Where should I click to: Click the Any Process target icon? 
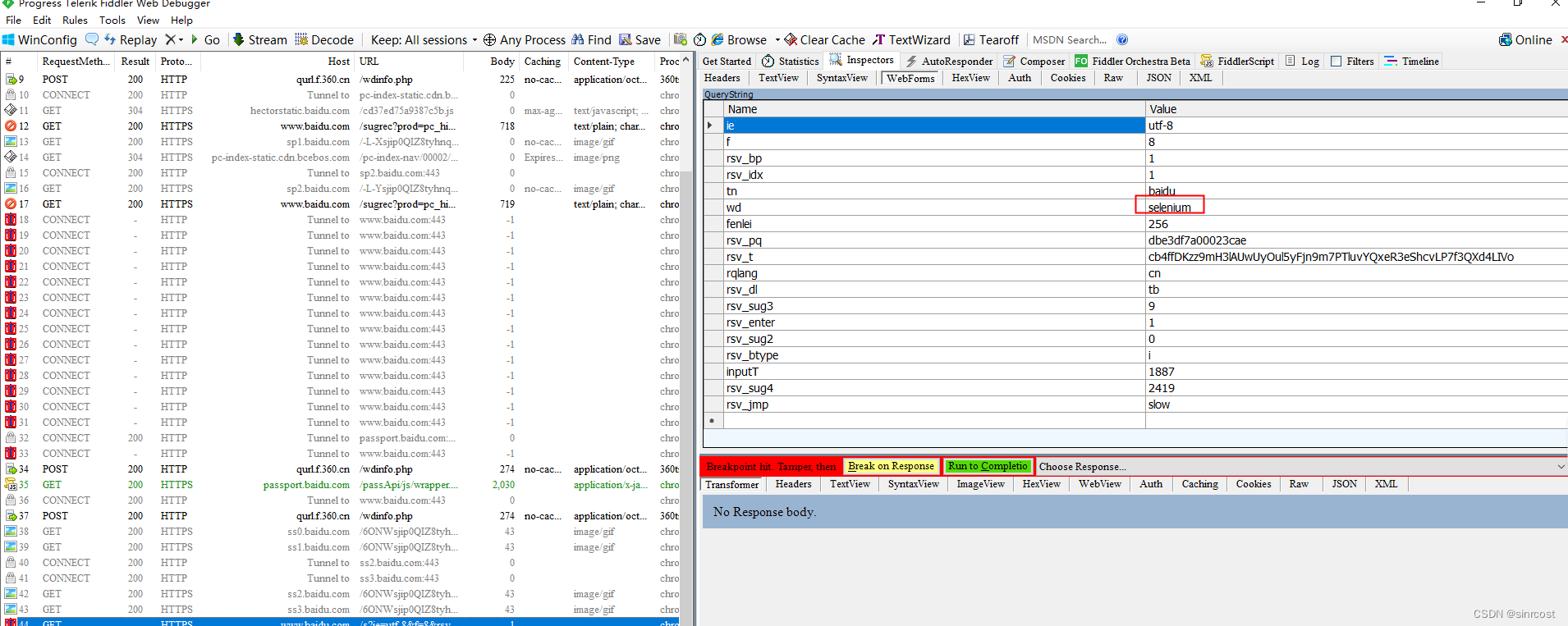click(489, 39)
